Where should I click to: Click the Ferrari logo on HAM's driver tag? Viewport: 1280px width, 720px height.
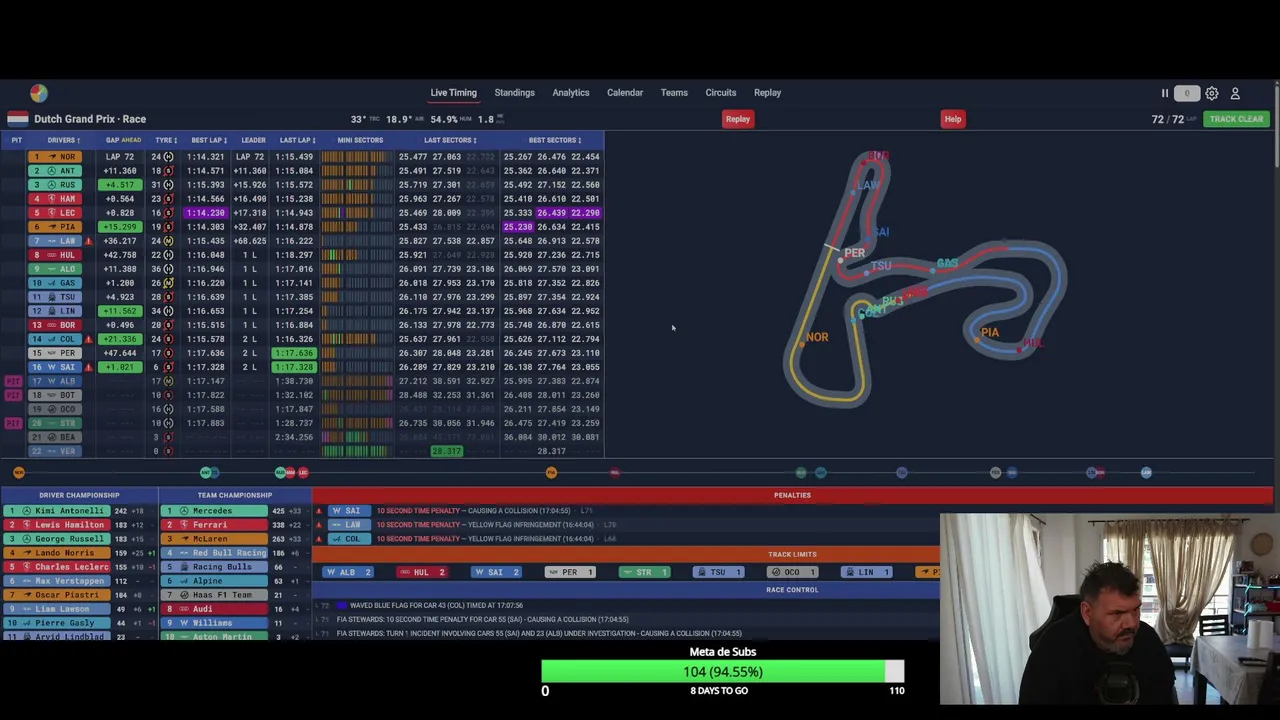point(54,199)
